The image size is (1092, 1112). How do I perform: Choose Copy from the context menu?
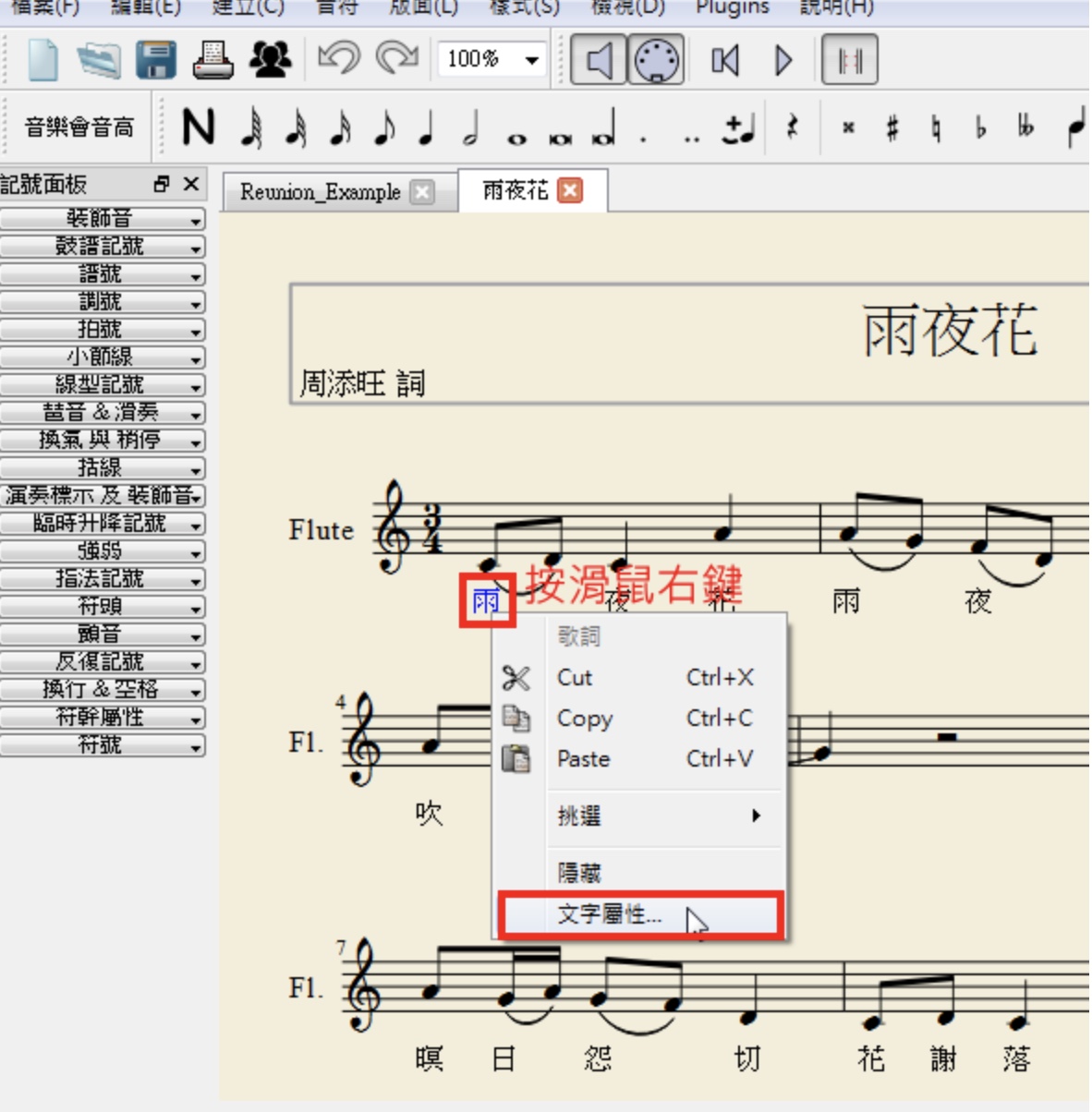640,719
